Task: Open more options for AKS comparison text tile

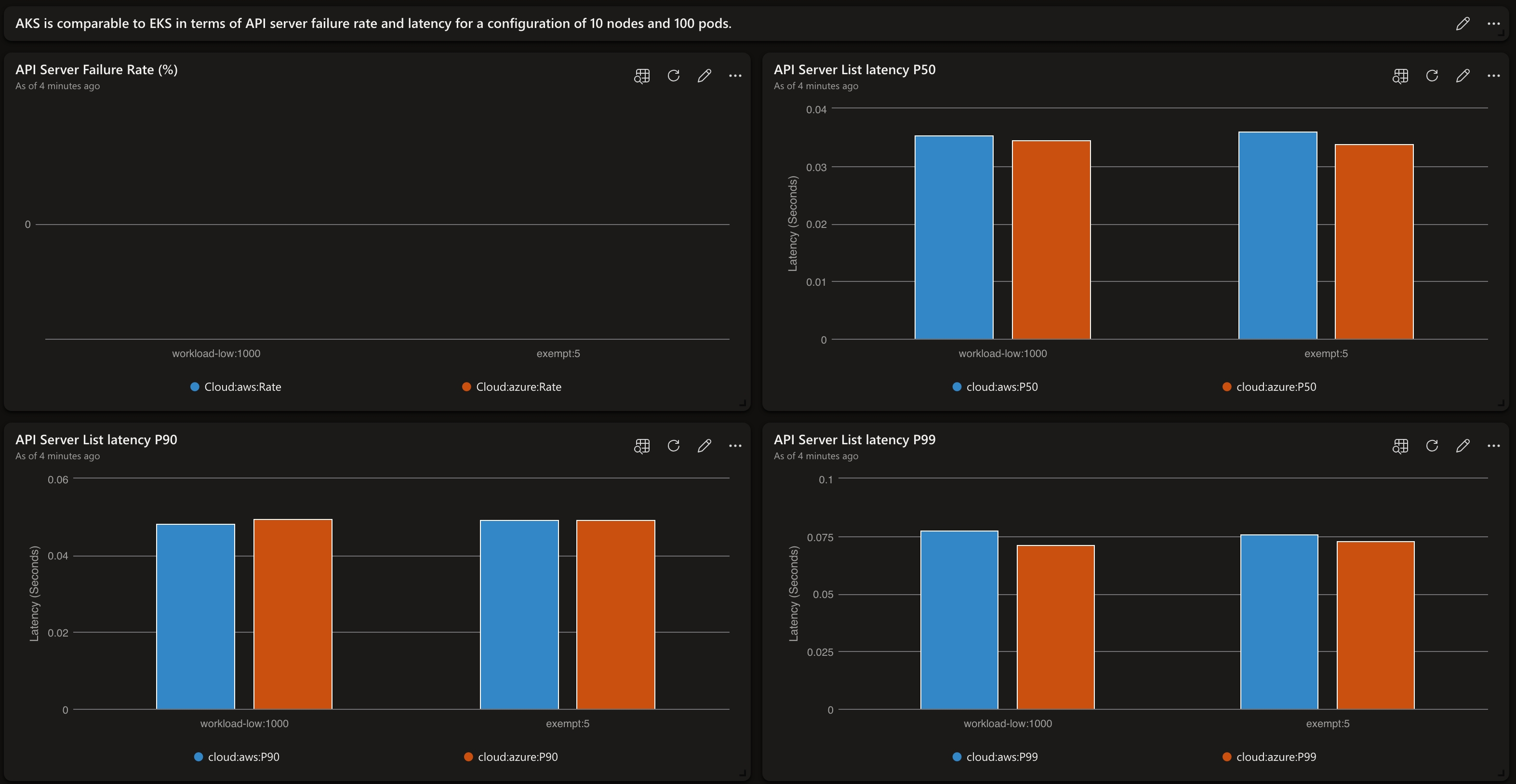Action: coord(1494,24)
